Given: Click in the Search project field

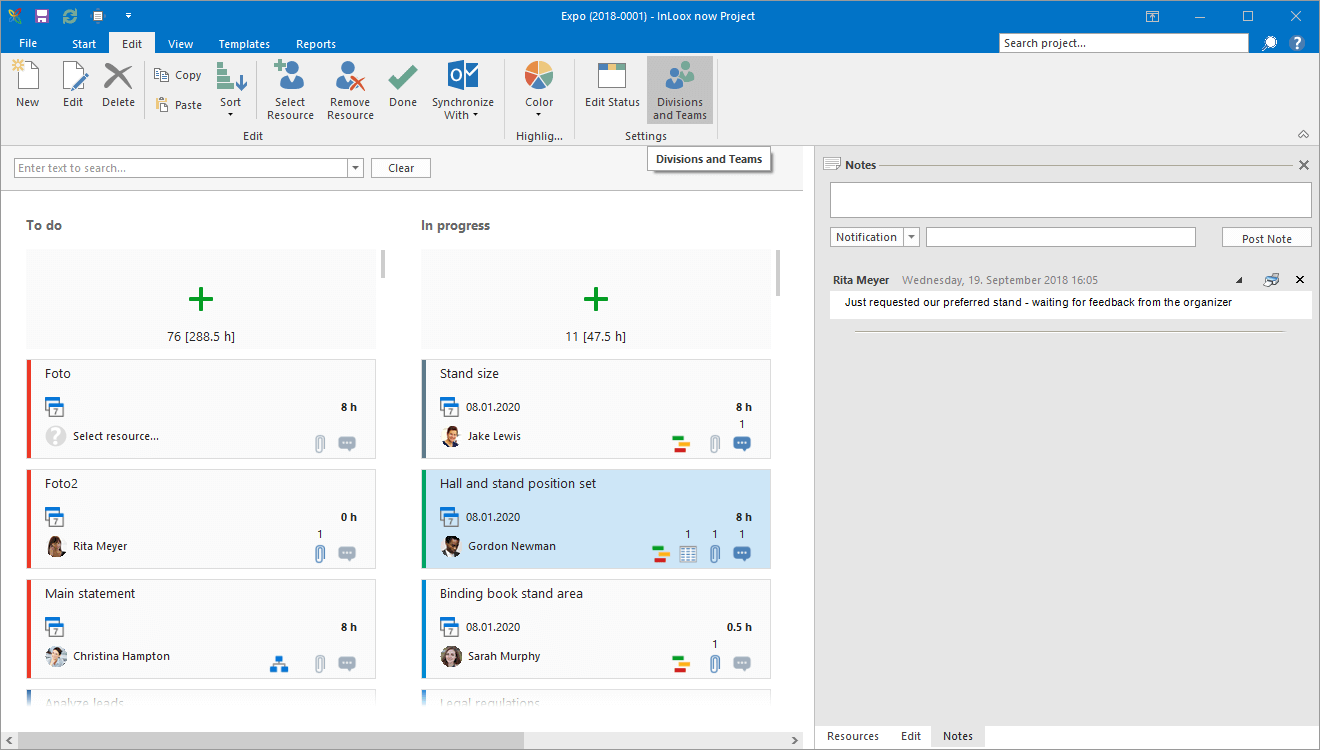Looking at the screenshot, I should pyautogui.click(x=1124, y=43).
